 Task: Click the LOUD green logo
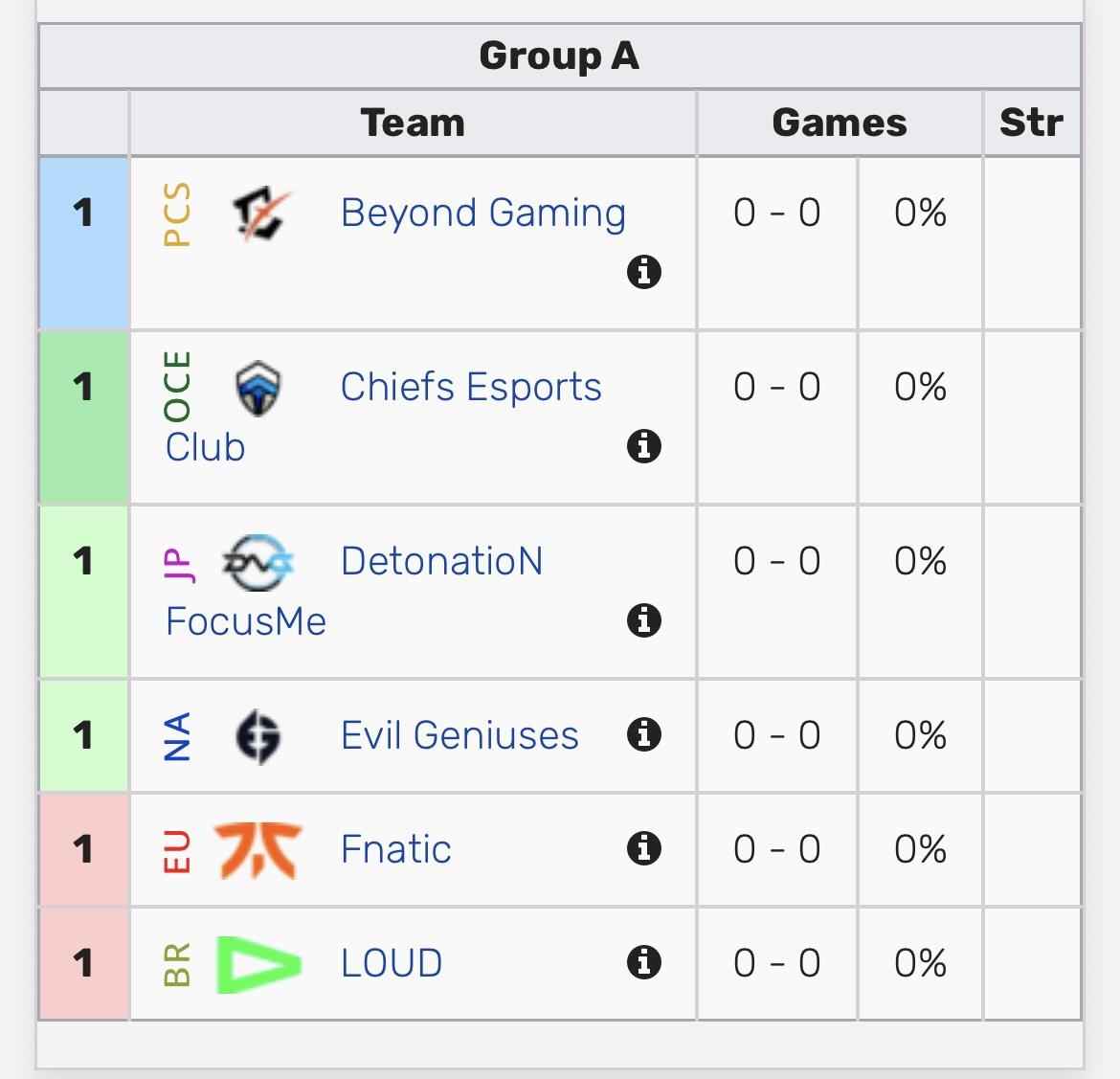(x=258, y=964)
